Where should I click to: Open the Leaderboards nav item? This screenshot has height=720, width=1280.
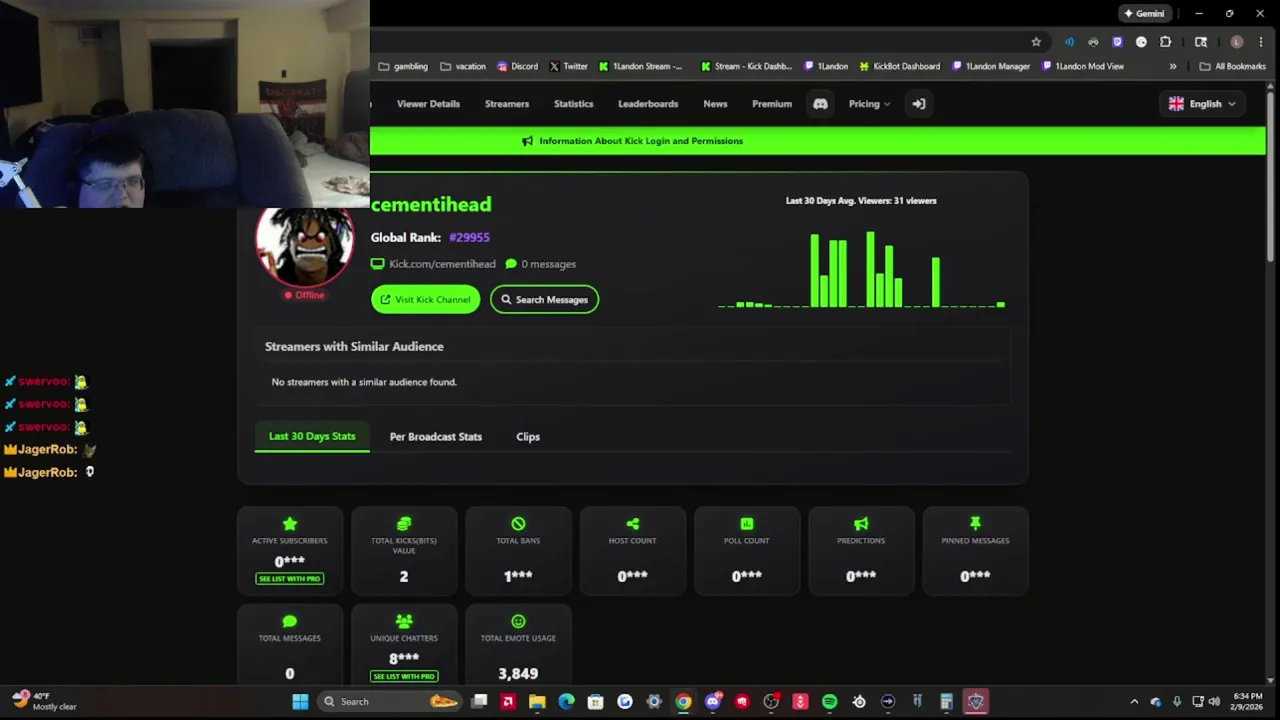click(648, 104)
